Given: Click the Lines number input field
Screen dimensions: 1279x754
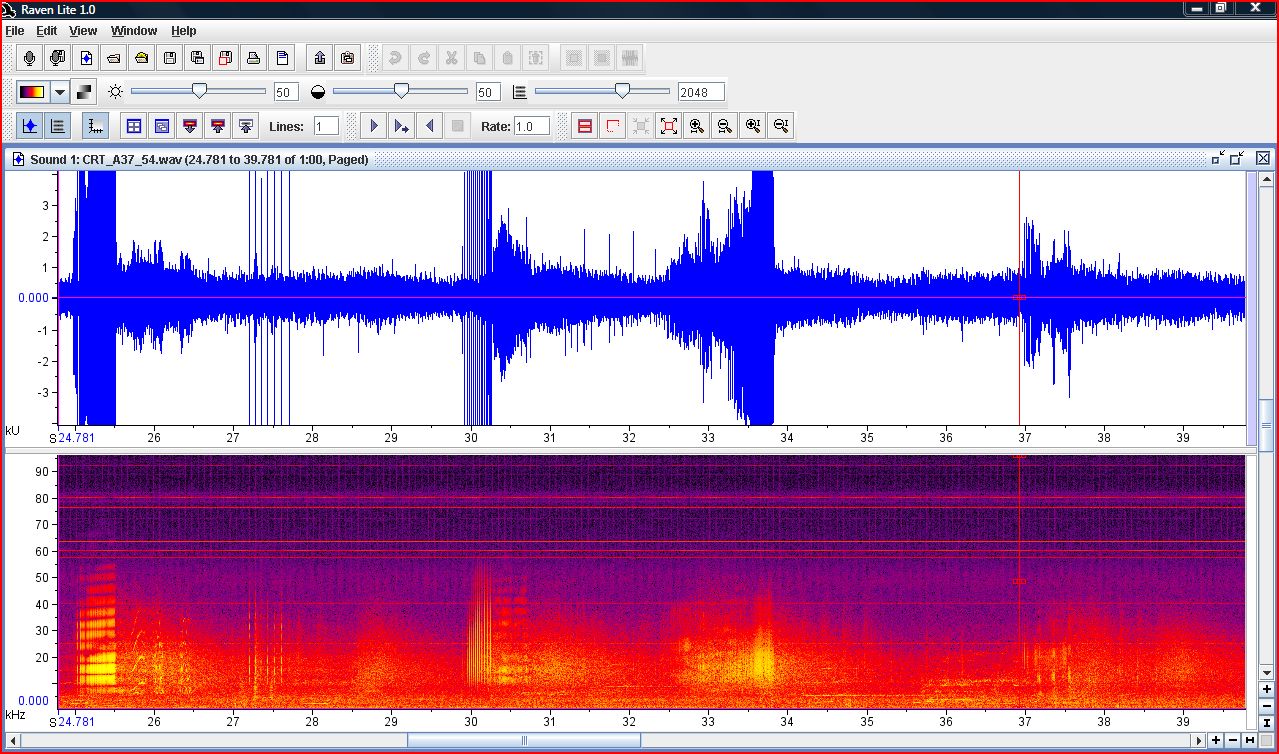Looking at the screenshot, I should click(326, 126).
